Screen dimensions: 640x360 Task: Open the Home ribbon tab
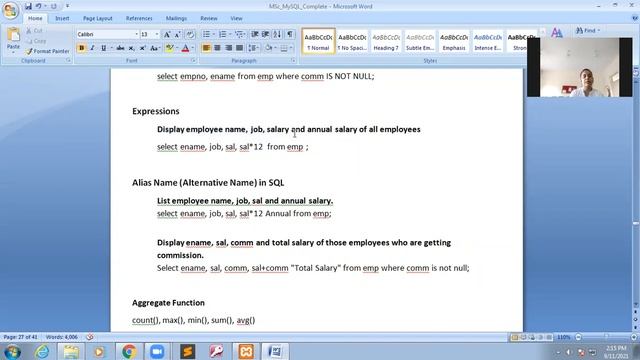[35, 18]
